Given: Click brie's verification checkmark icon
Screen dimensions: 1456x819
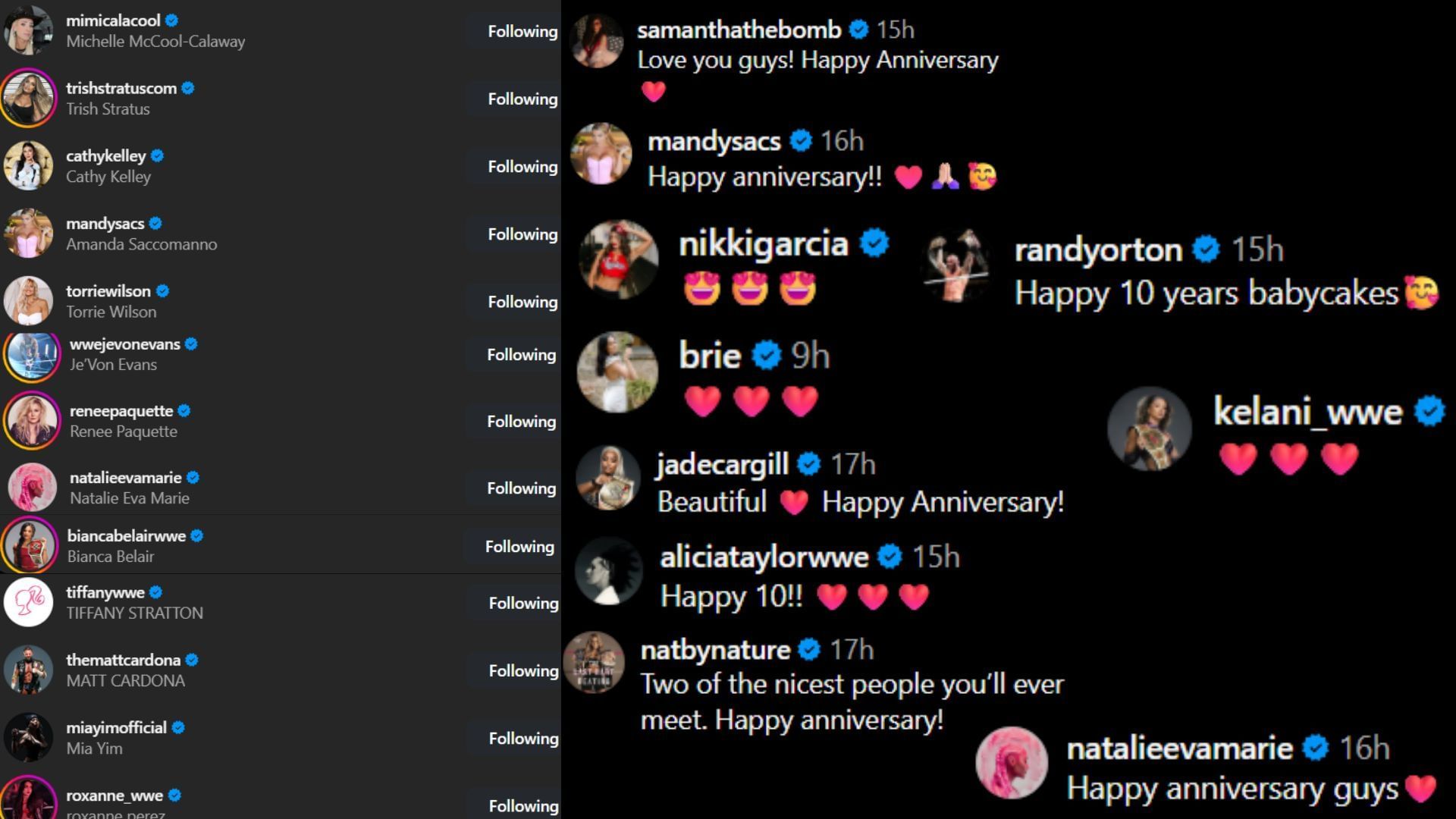Looking at the screenshot, I should pos(766,354).
